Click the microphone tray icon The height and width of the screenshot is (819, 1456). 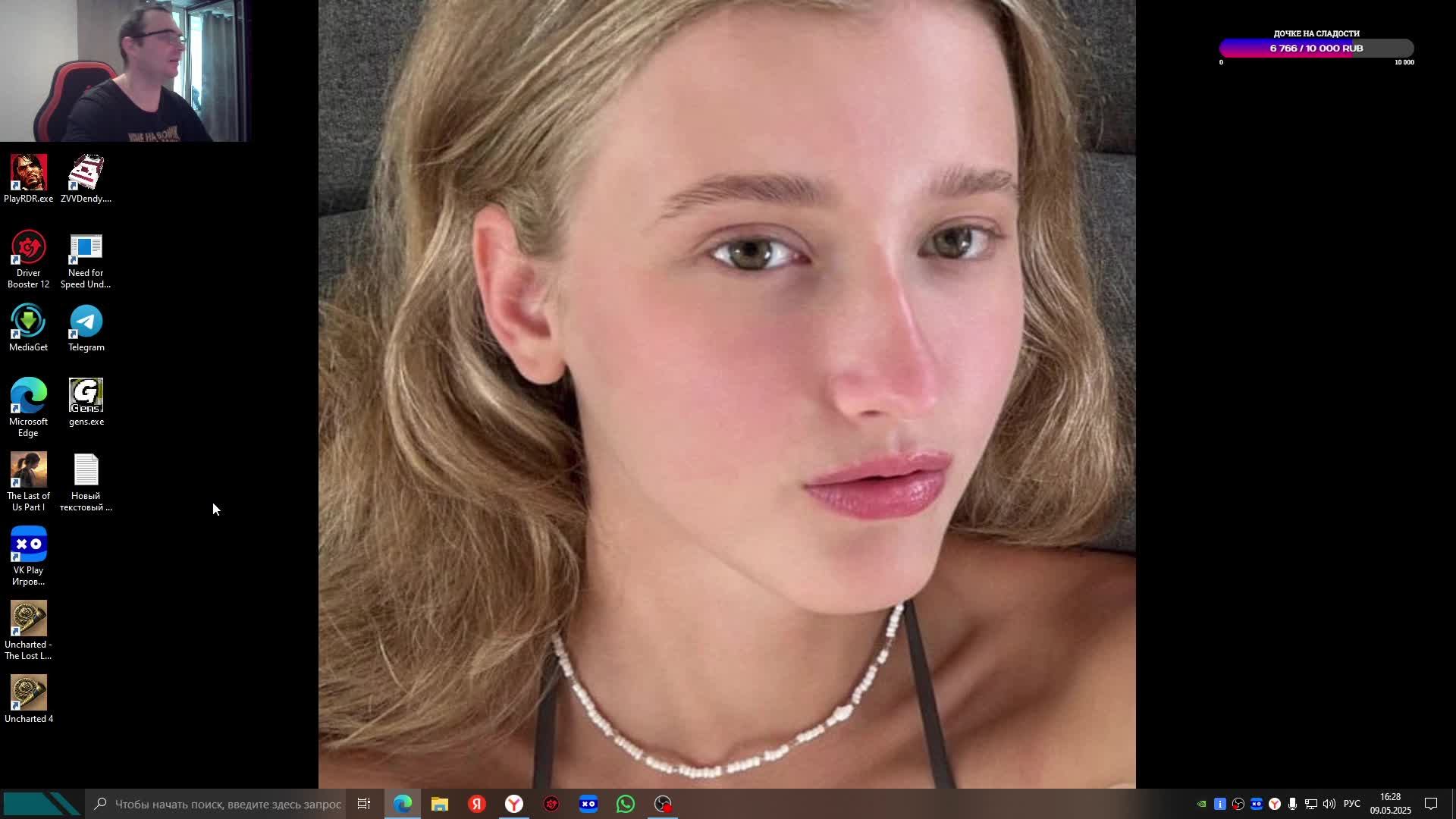[x=1293, y=804]
